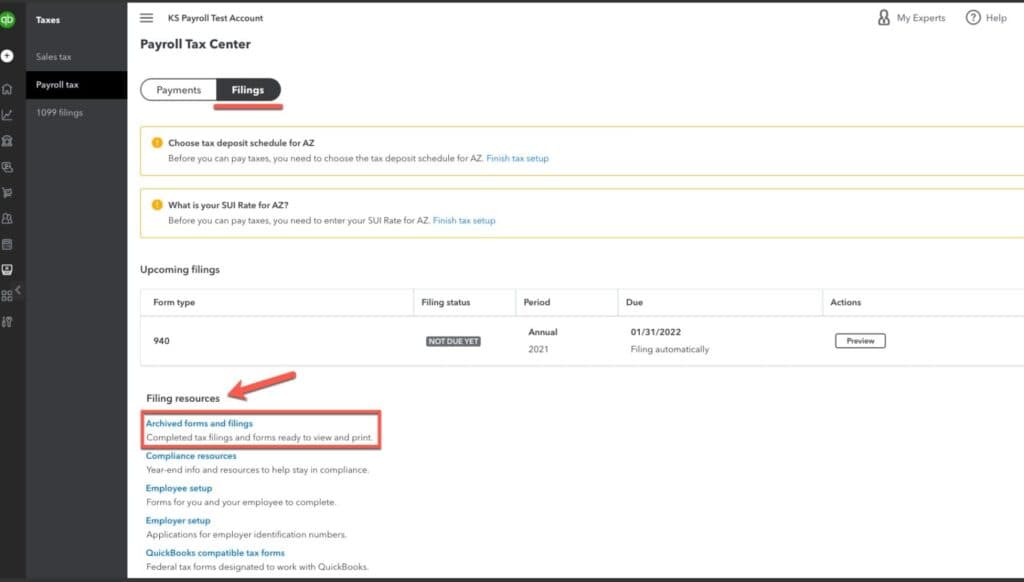The image size is (1024, 582).
Task: Switch to the Payments tab
Action: (x=178, y=89)
